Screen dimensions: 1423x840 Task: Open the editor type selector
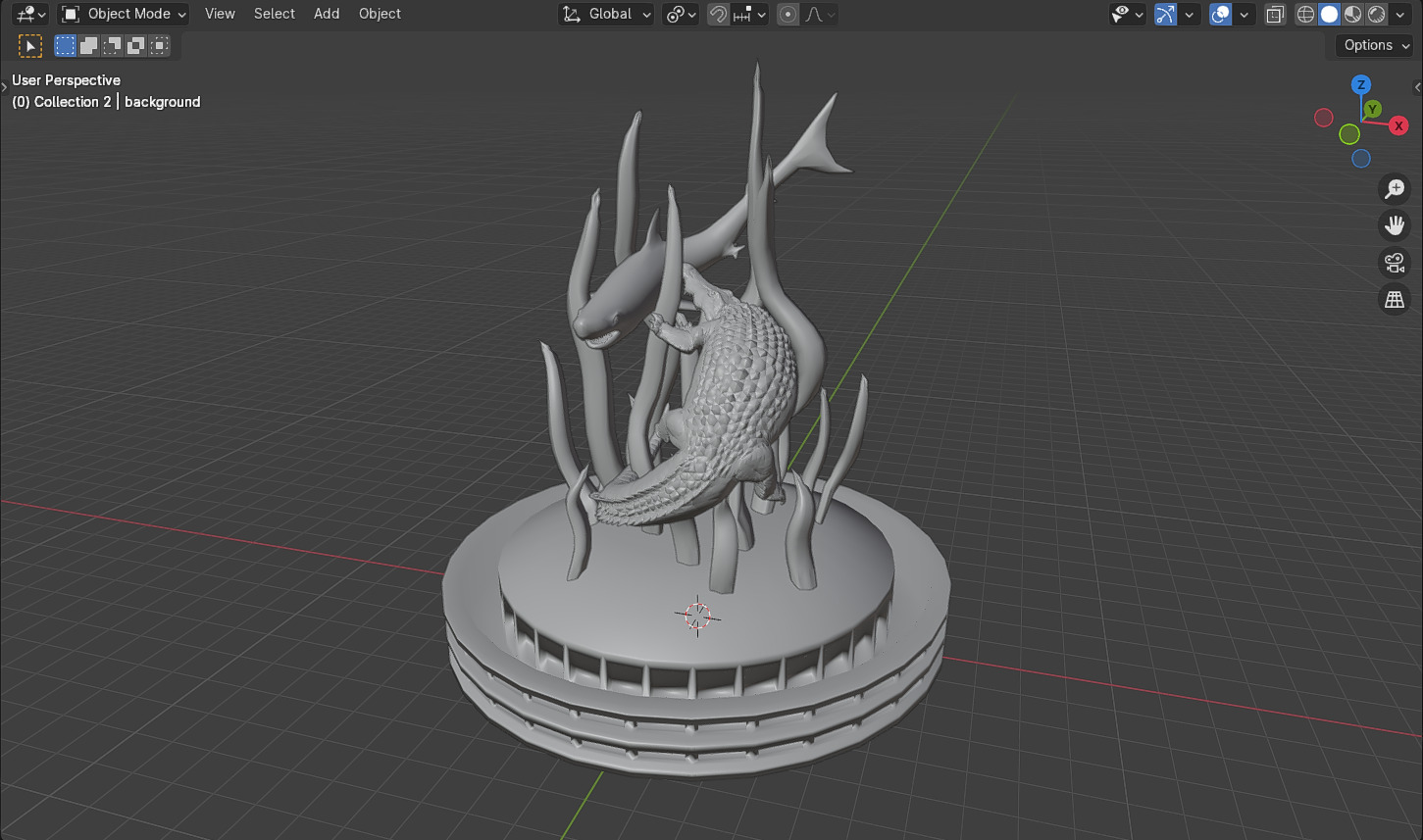pos(30,14)
